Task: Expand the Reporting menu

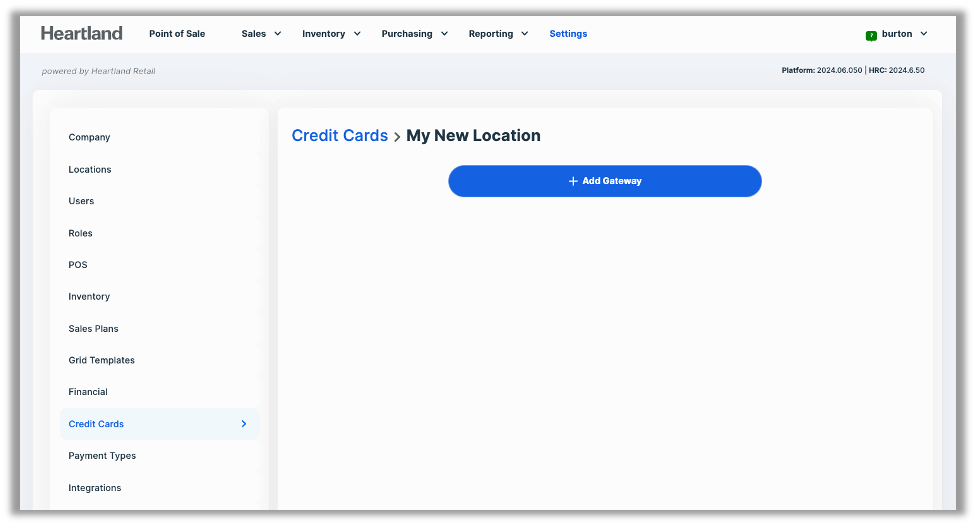Action: [x=498, y=34]
